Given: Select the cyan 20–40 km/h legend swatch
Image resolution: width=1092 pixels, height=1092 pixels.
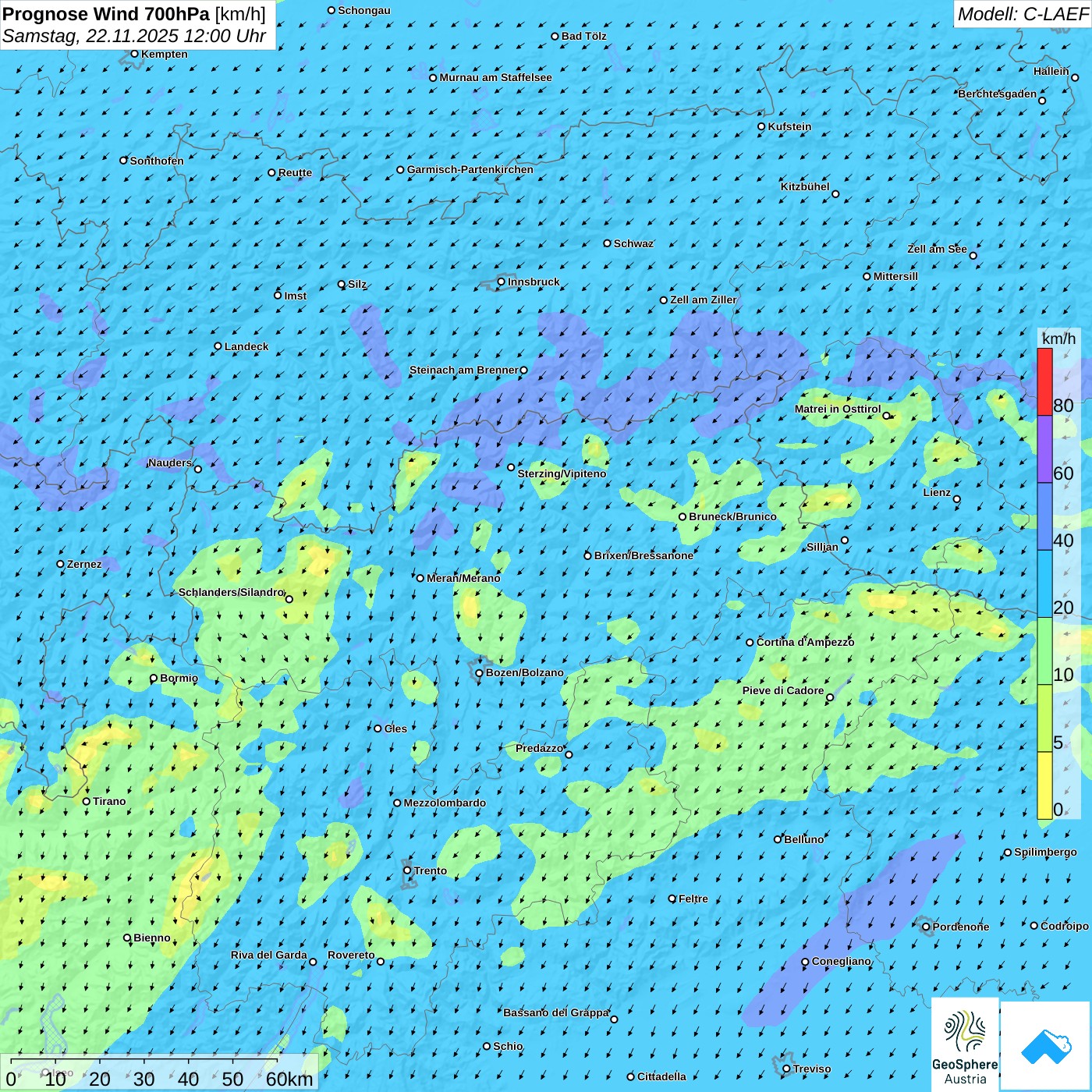Looking at the screenshot, I should (1044, 584).
